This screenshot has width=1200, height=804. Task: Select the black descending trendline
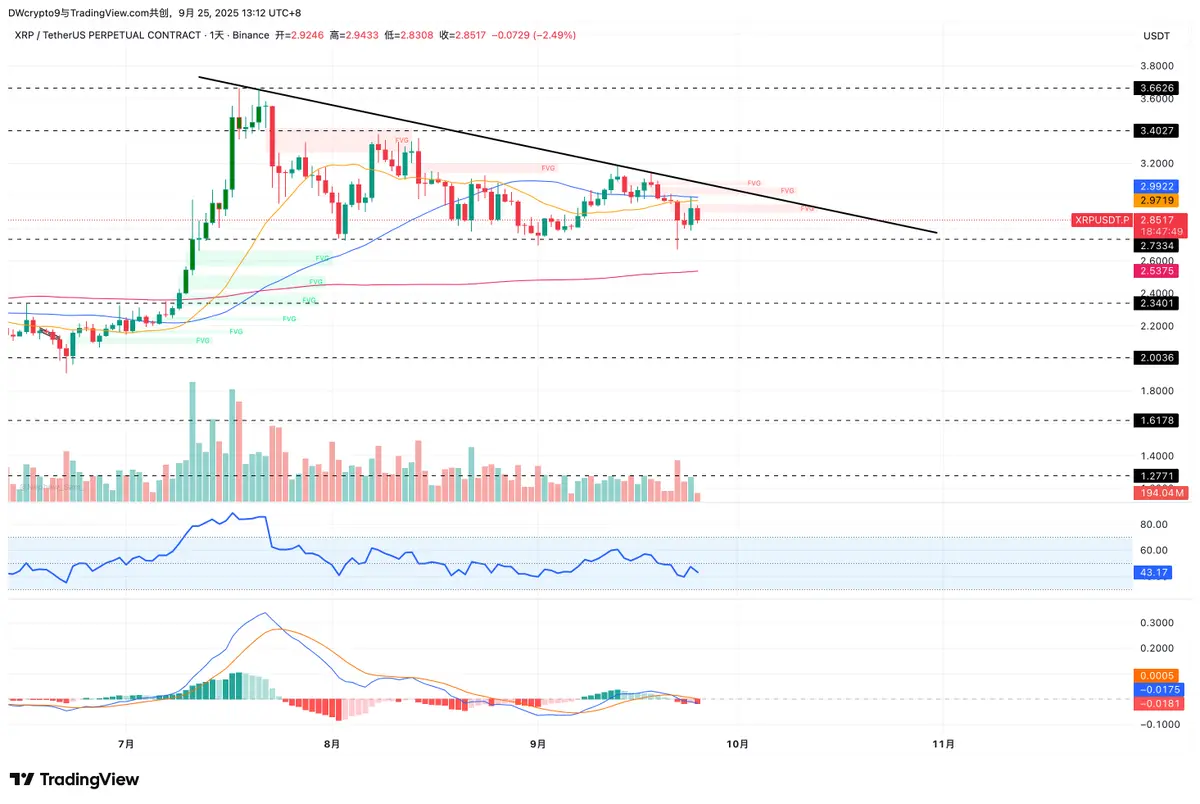click(x=567, y=155)
